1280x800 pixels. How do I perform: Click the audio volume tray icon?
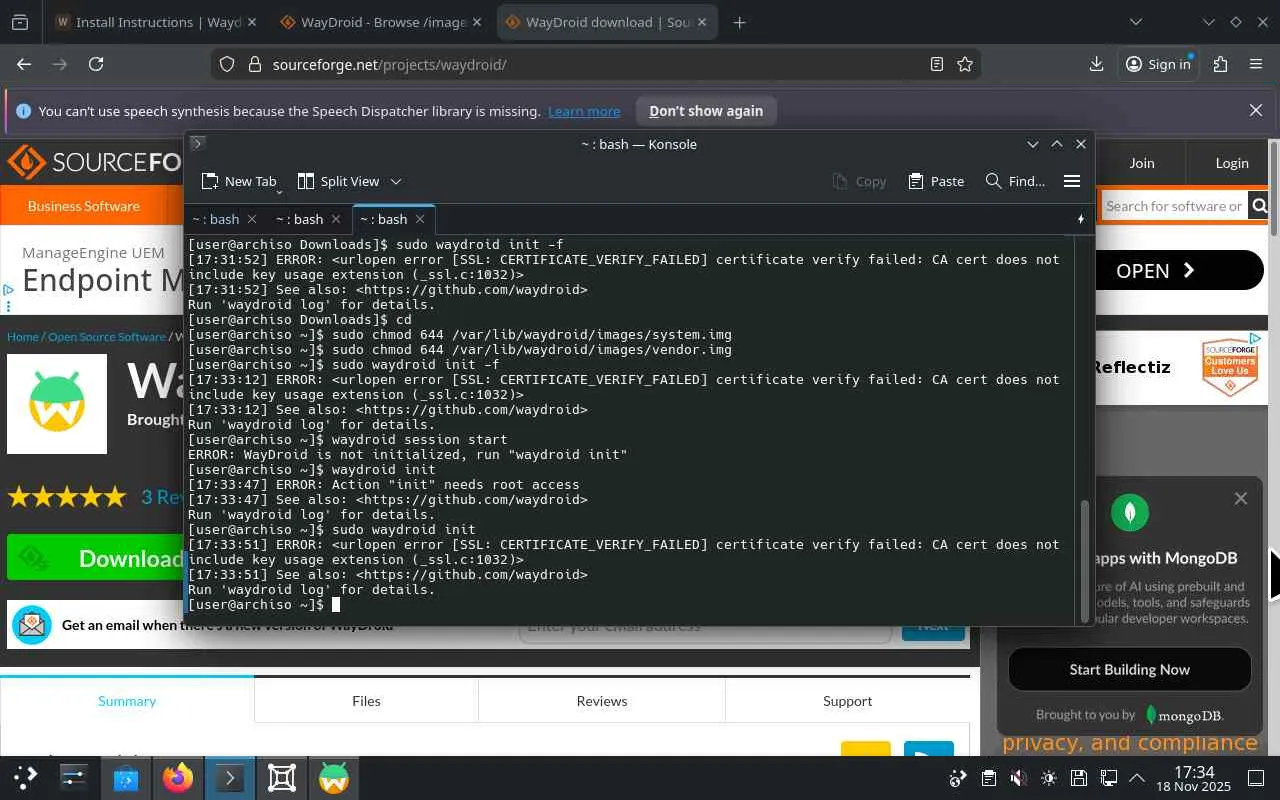pyautogui.click(x=1018, y=778)
